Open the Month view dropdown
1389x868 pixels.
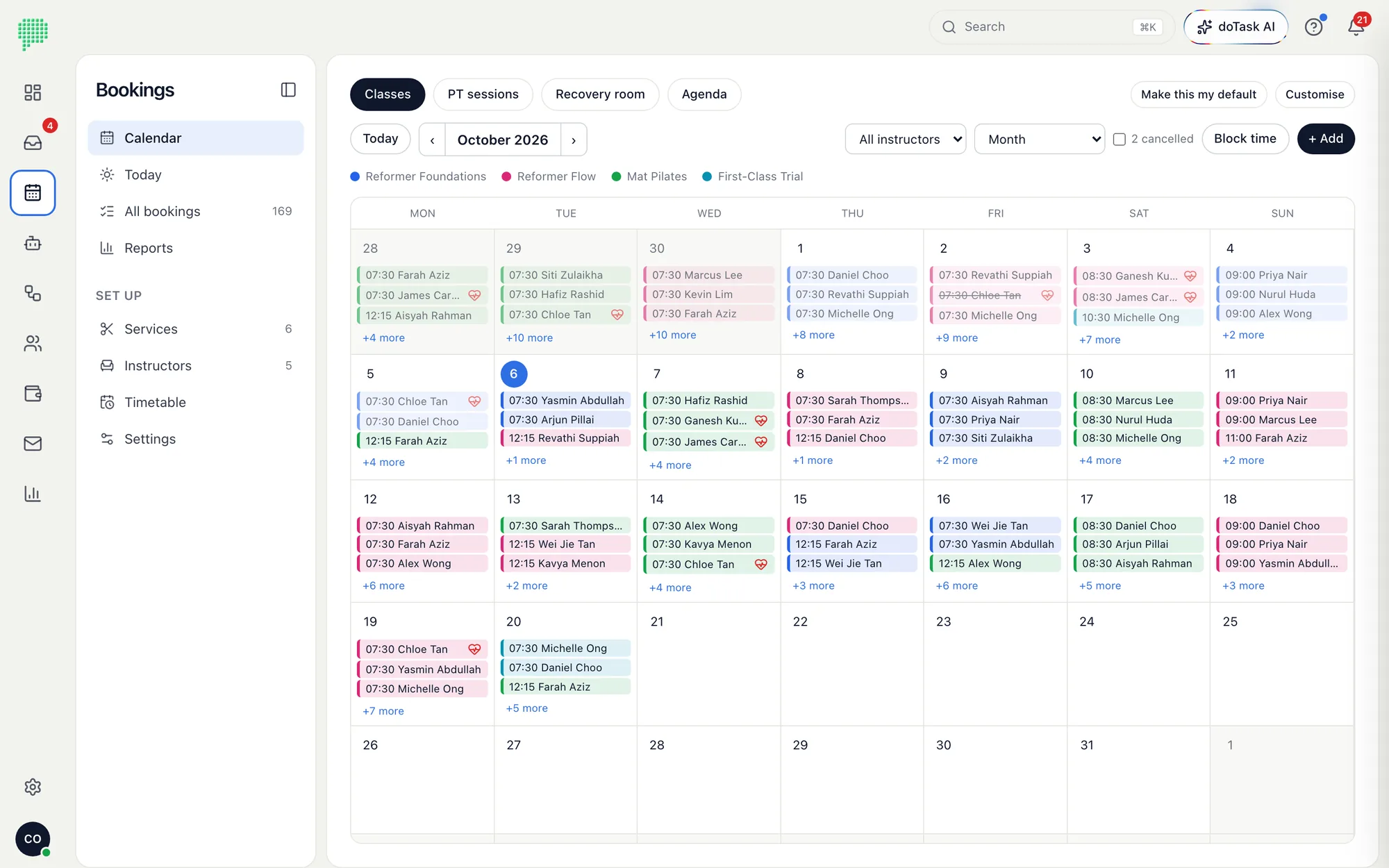coord(1040,139)
